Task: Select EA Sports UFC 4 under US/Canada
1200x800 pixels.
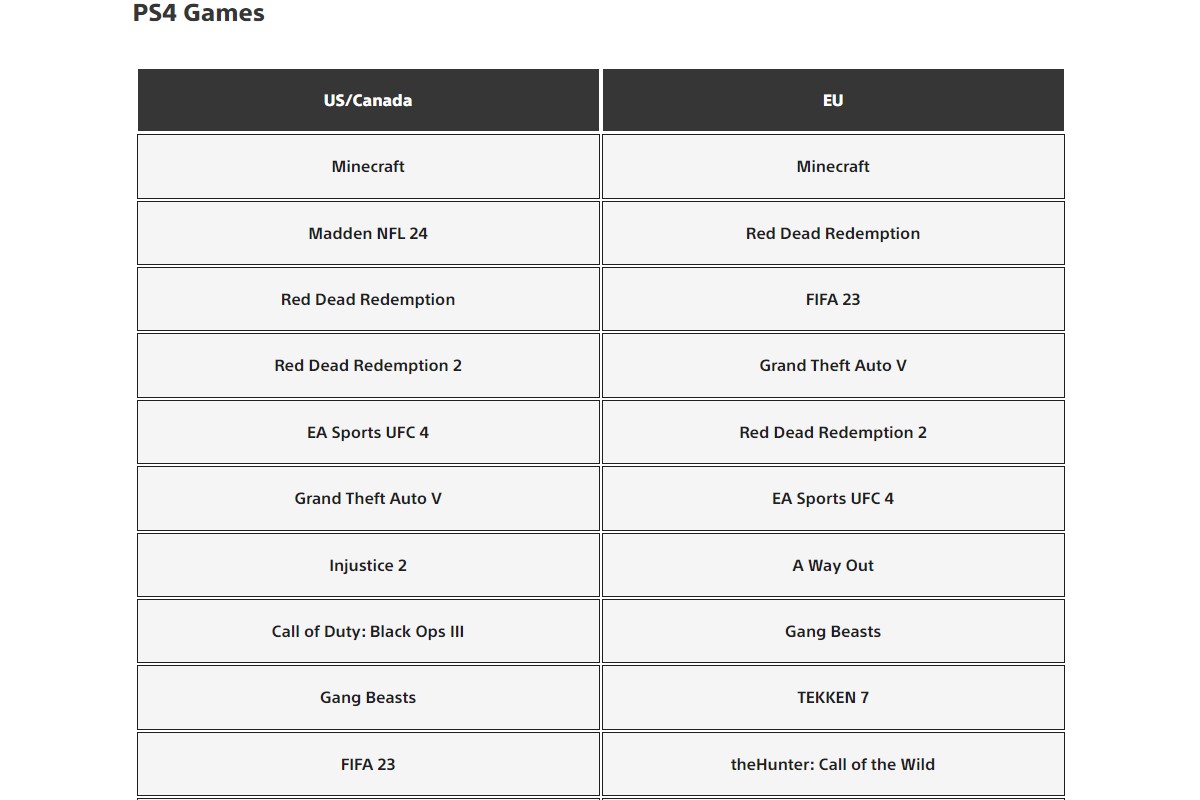Action: click(368, 432)
